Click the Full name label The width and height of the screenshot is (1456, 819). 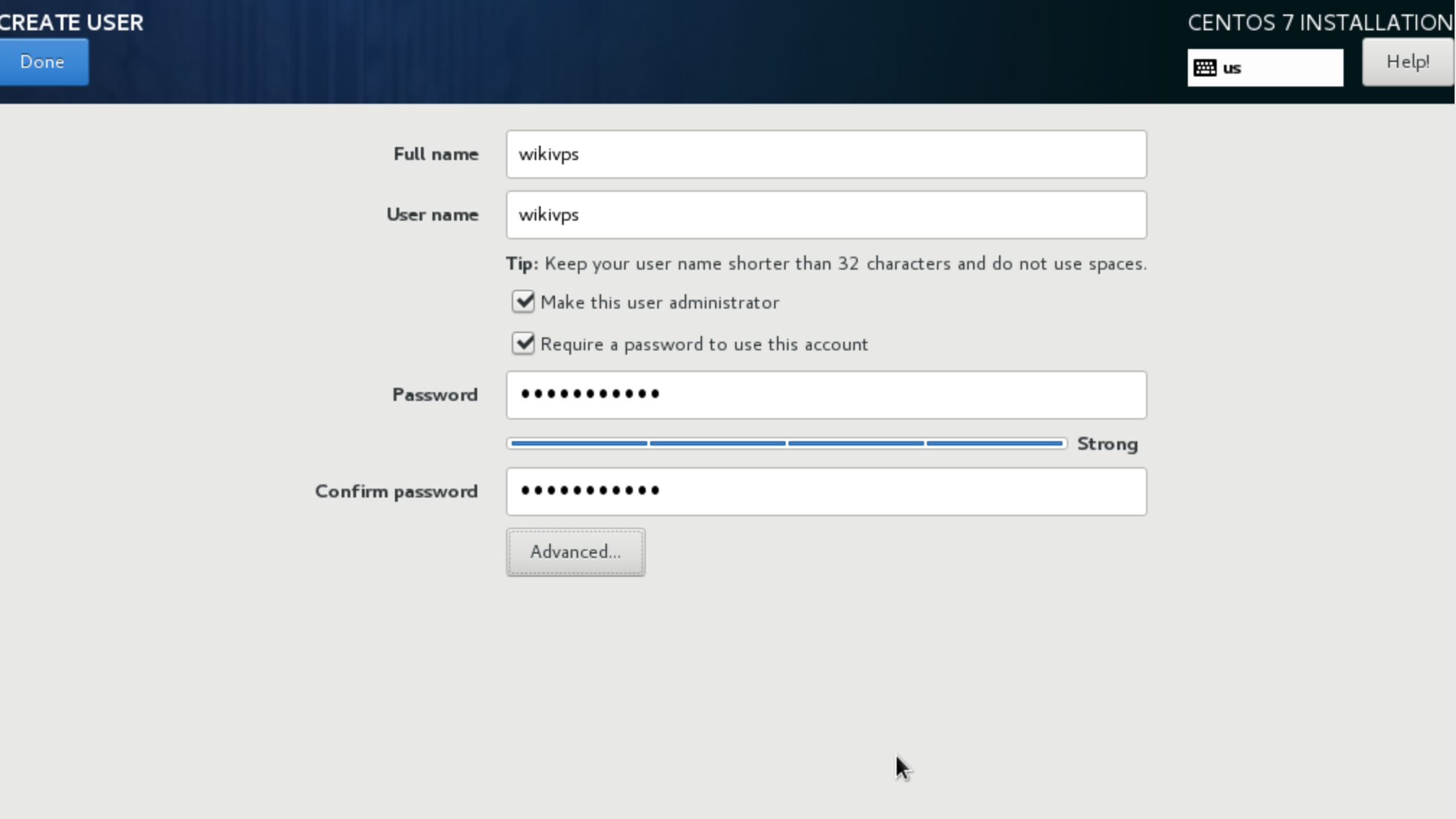(436, 154)
